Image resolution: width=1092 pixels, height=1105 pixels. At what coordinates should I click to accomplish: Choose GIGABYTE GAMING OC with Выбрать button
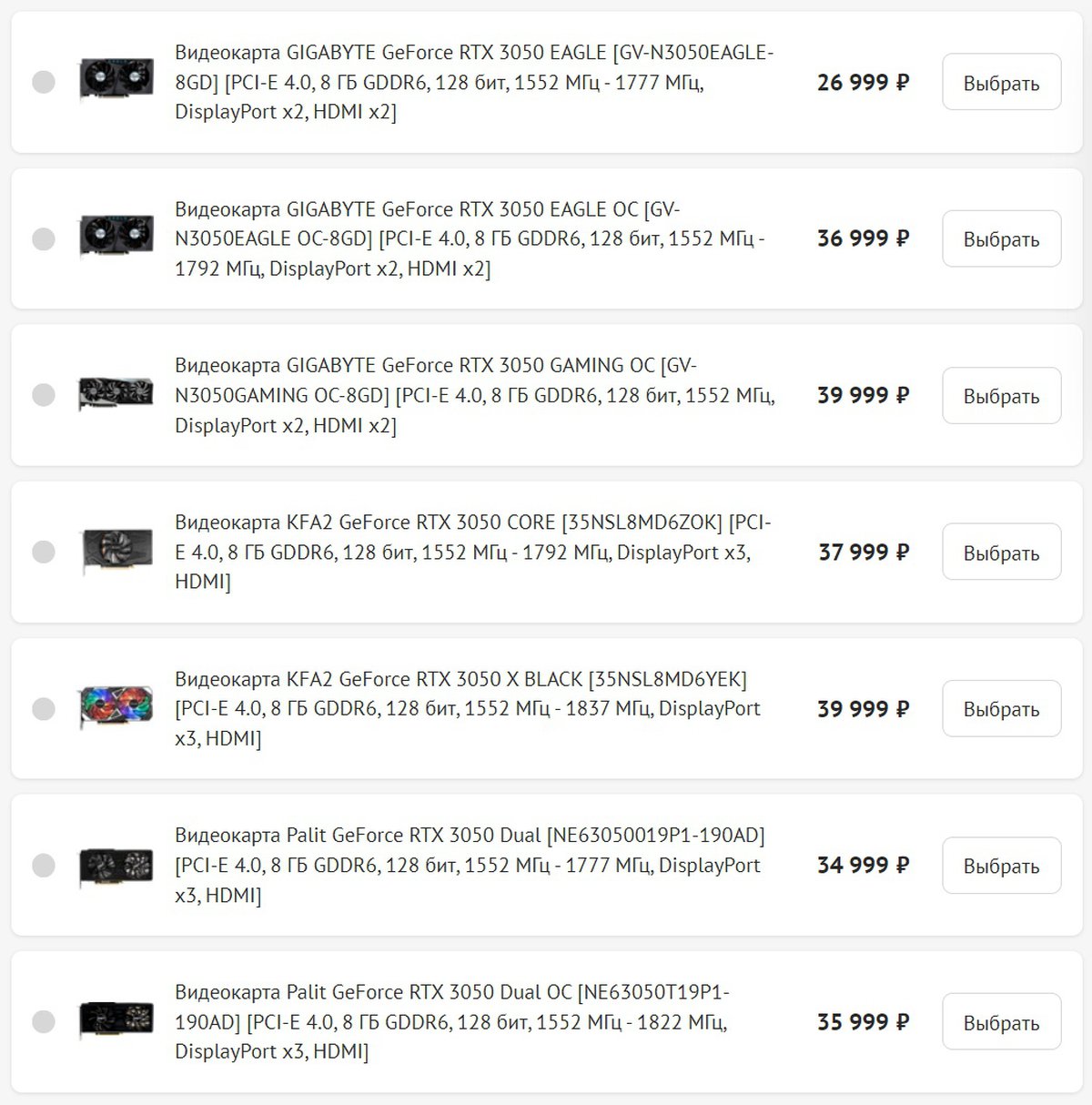coord(1001,395)
